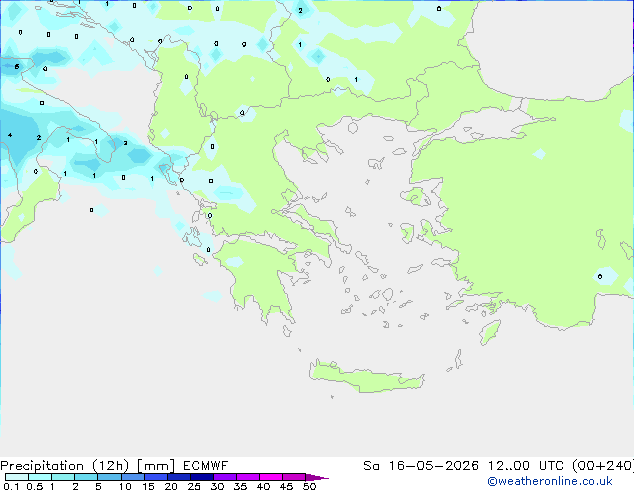This screenshot has width=634, height=490.
Task: Click the 'Sa 16-05-2026' date text
Action: click(421, 466)
